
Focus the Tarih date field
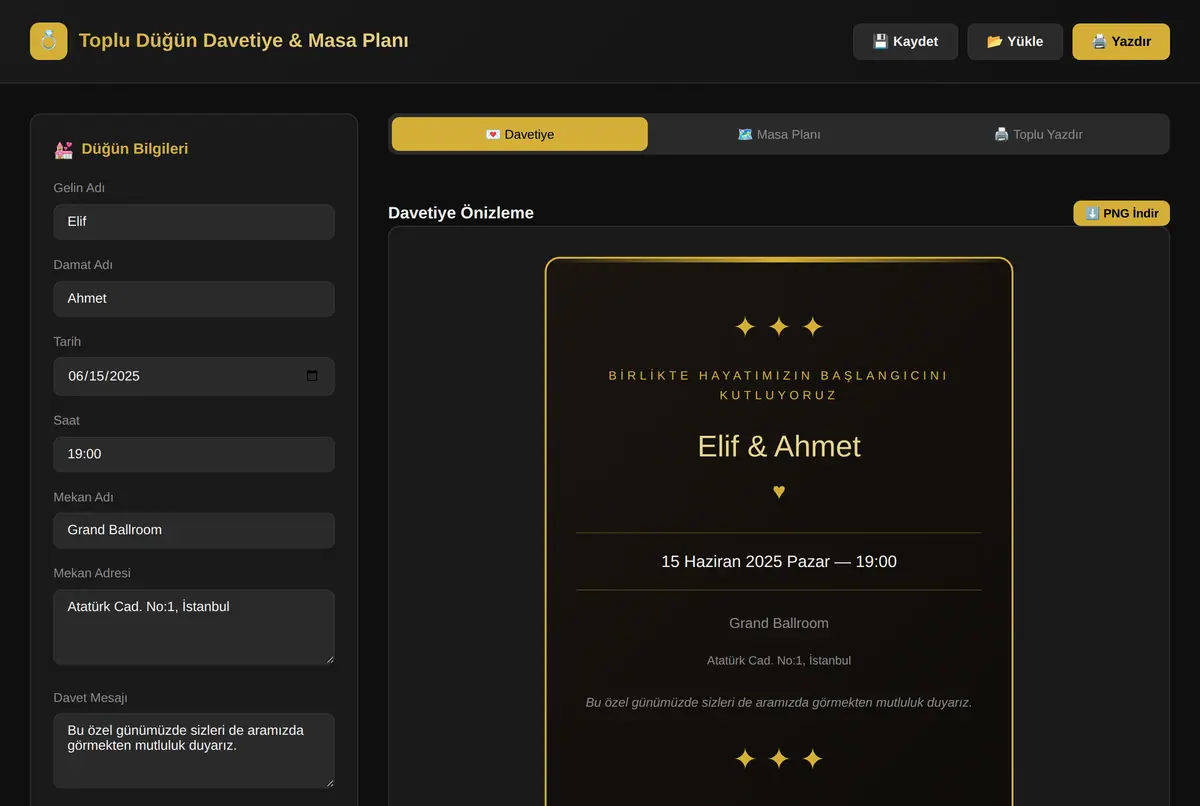194,376
